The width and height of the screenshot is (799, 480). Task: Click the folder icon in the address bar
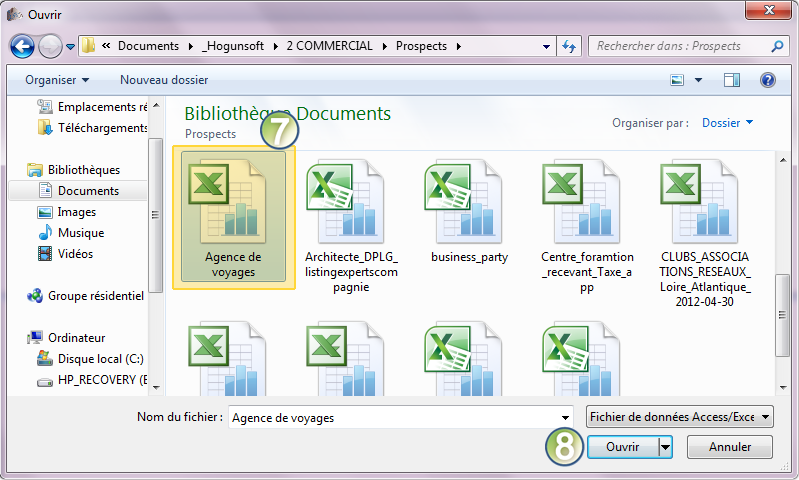[88, 46]
